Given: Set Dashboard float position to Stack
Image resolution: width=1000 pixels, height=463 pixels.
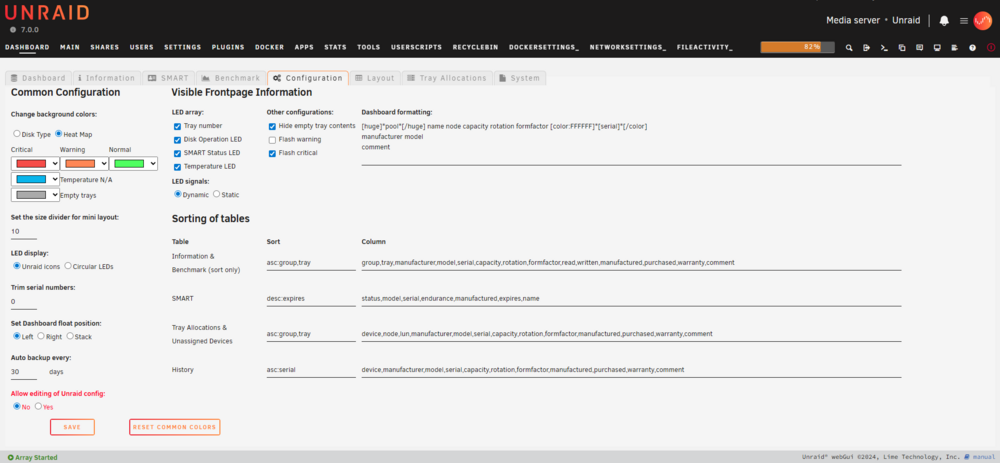Looking at the screenshot, I should (70, 335).
